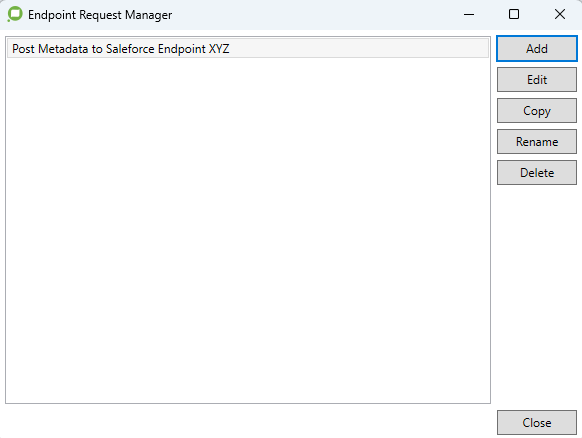Click empty space in the request list

tap(248, 230)
